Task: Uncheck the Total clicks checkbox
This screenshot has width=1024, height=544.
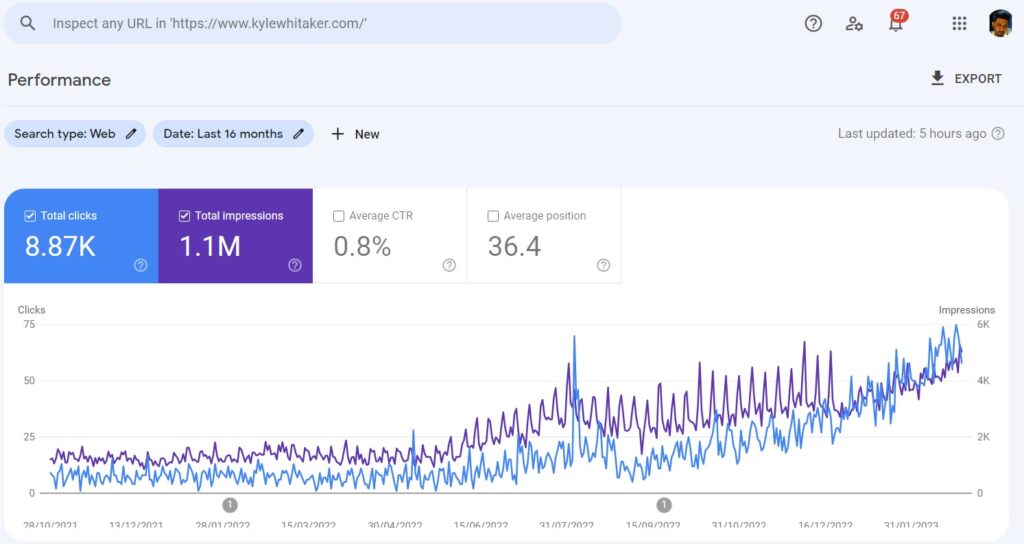Action: click(x=30, y=216)
